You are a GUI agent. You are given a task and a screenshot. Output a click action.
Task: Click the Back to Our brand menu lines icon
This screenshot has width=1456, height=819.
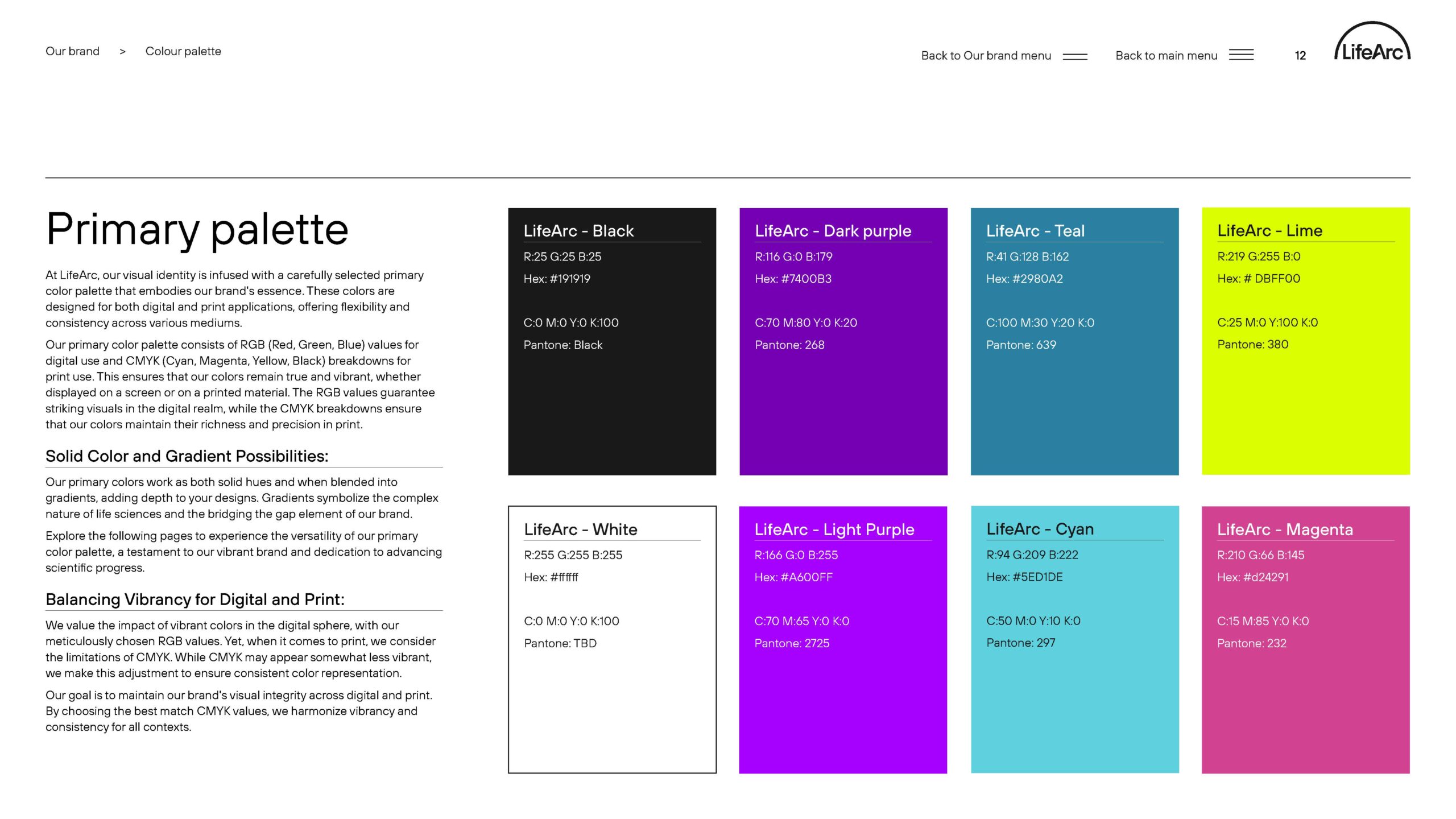click(1075, 56)
